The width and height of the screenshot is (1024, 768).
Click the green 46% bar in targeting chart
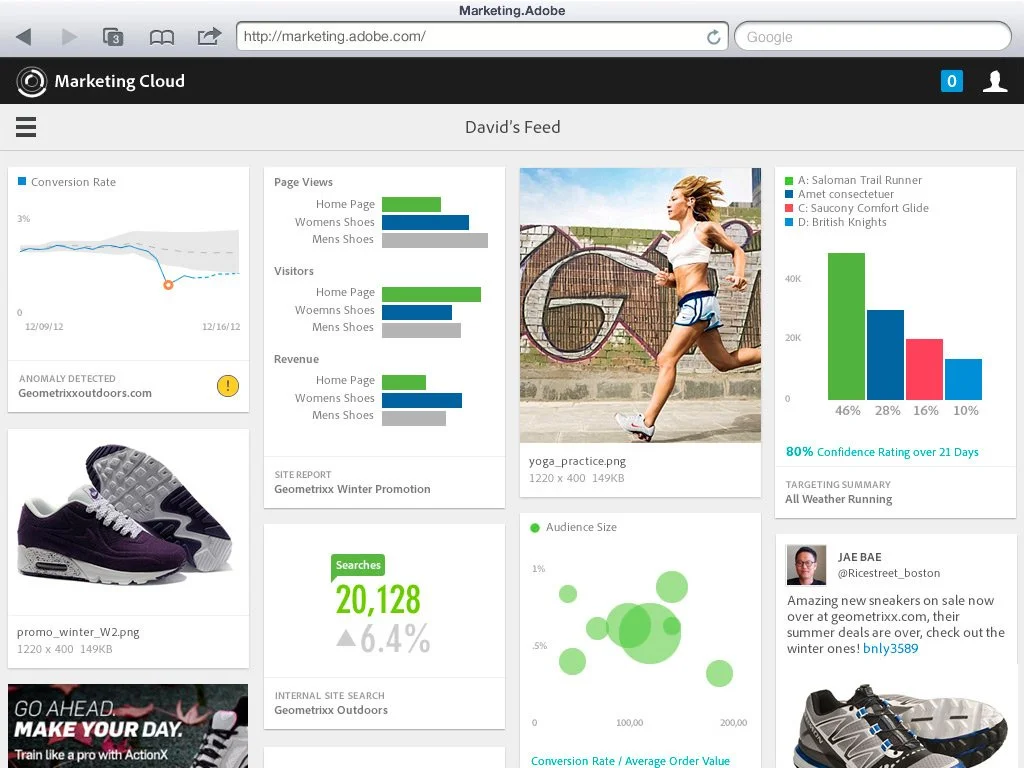[846, 327]
